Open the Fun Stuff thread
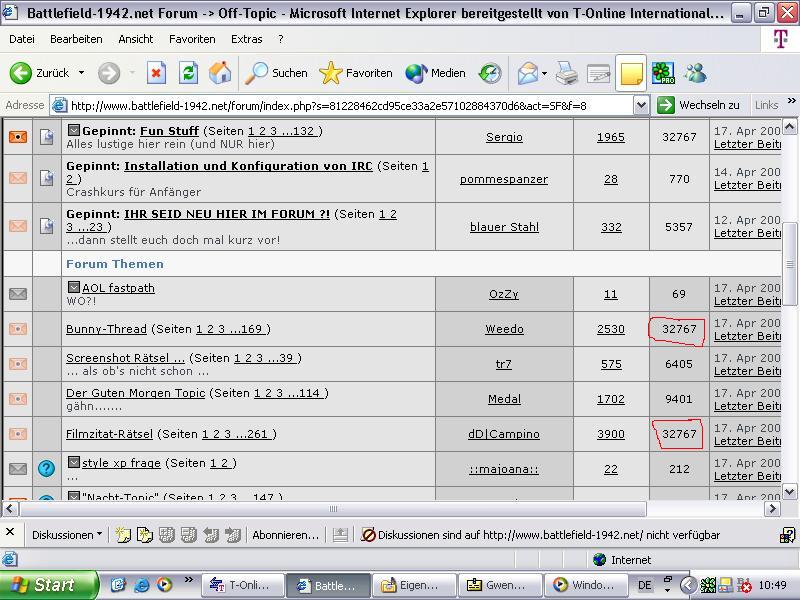800x600 pixels. (169, 131)
